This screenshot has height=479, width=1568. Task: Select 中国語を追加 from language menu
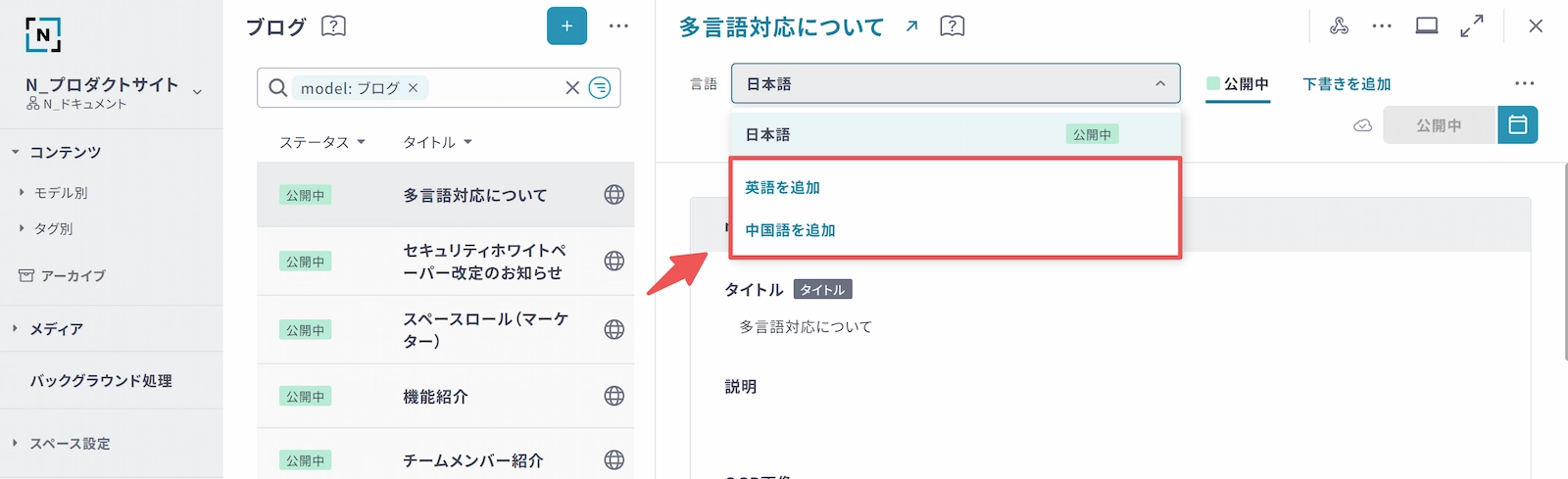pos(790,230)
